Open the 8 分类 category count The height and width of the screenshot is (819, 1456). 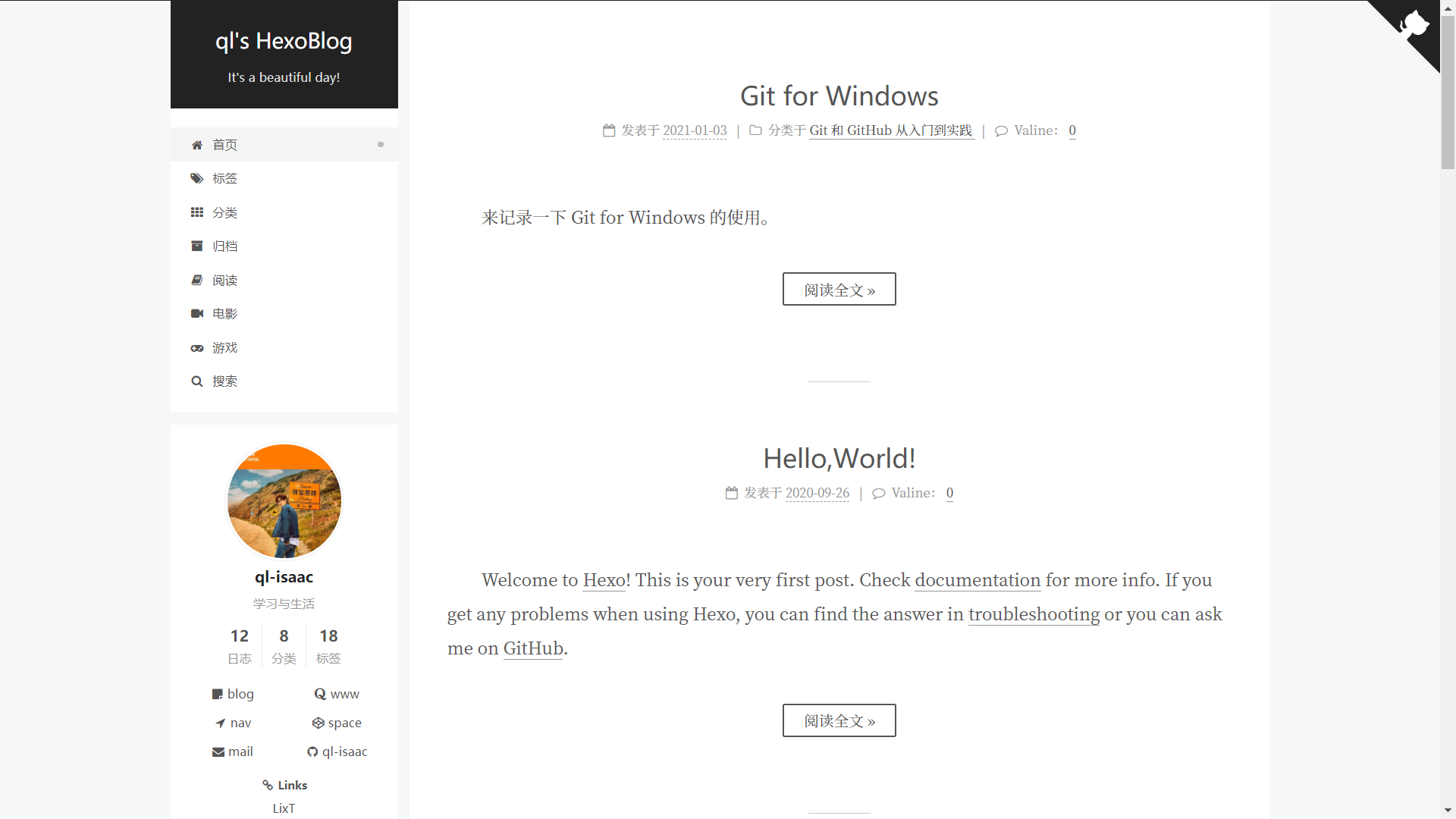point(284,646)
